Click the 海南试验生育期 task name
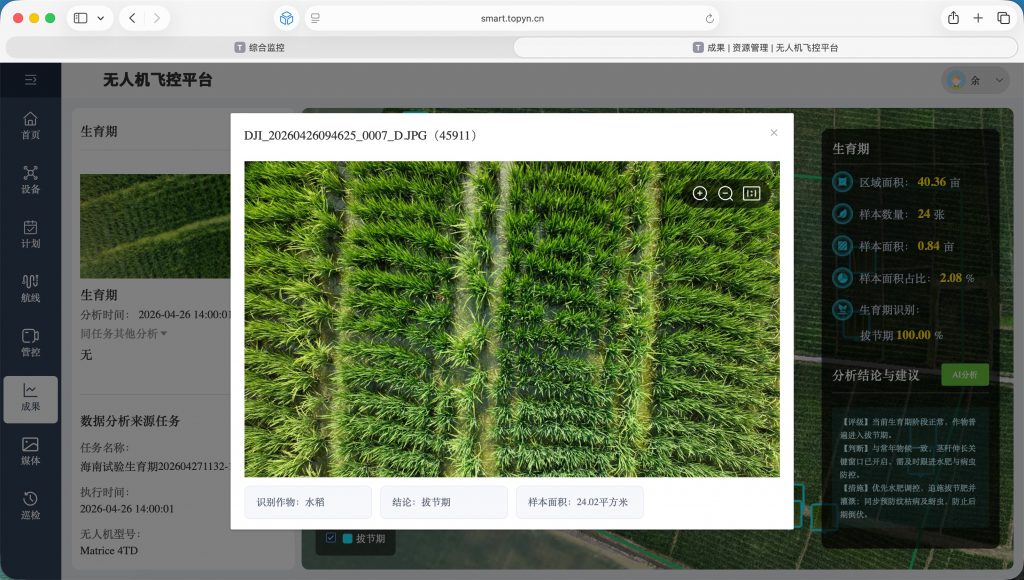Viewport: 1024px width, 580px height. pyautogui.click(x=155, y=466)
